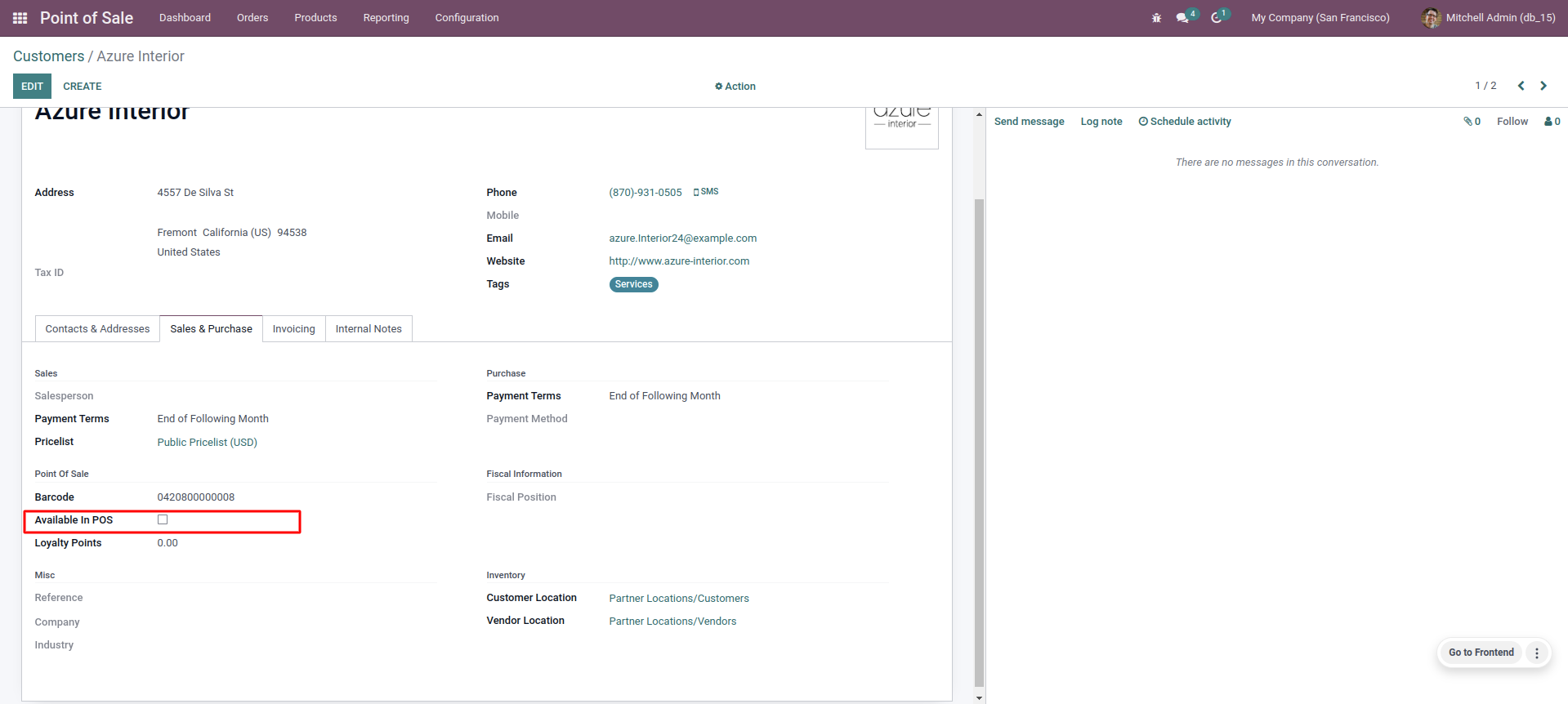Viewport: 1568px width, 704px height.
Task: Go to the Dashboard menu
Action: (185, 18)
